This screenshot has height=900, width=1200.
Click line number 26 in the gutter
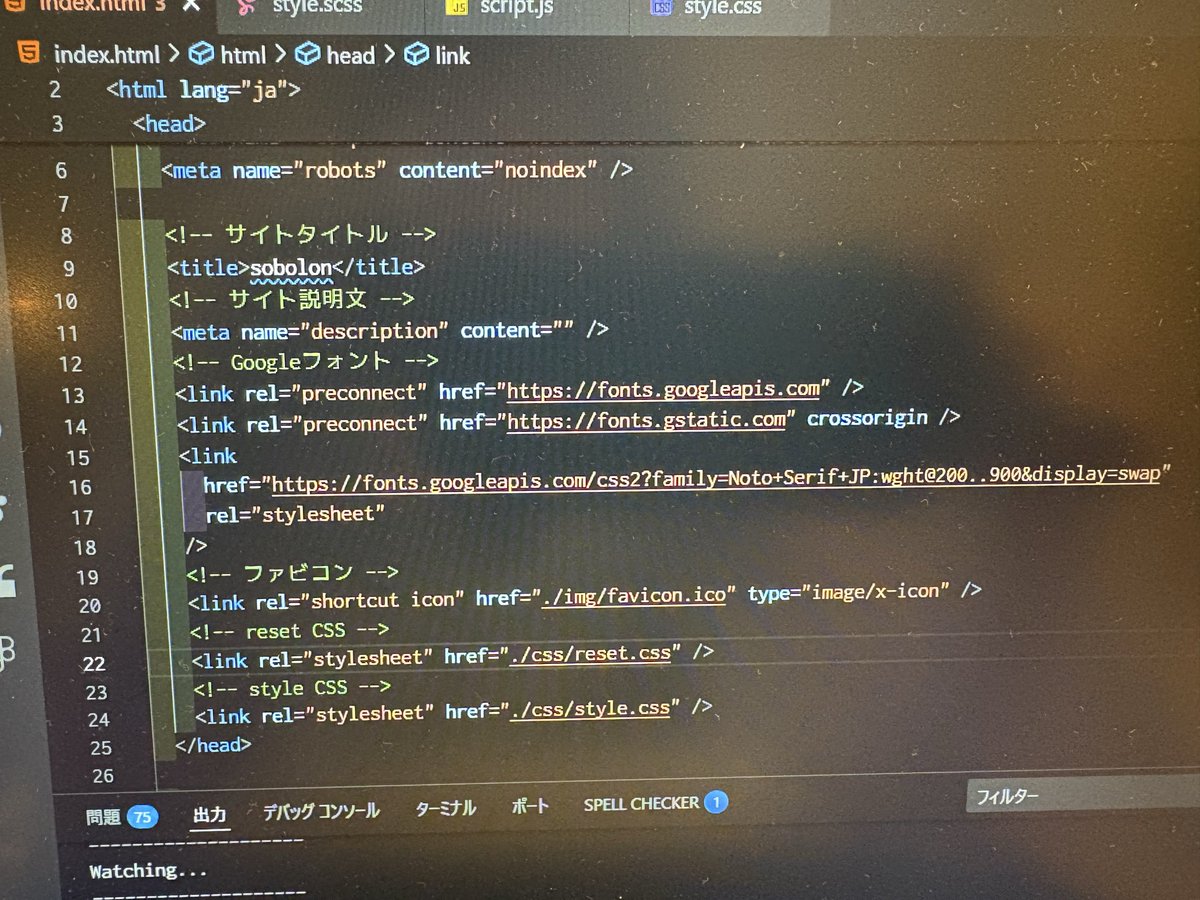(x=101, y=775)
